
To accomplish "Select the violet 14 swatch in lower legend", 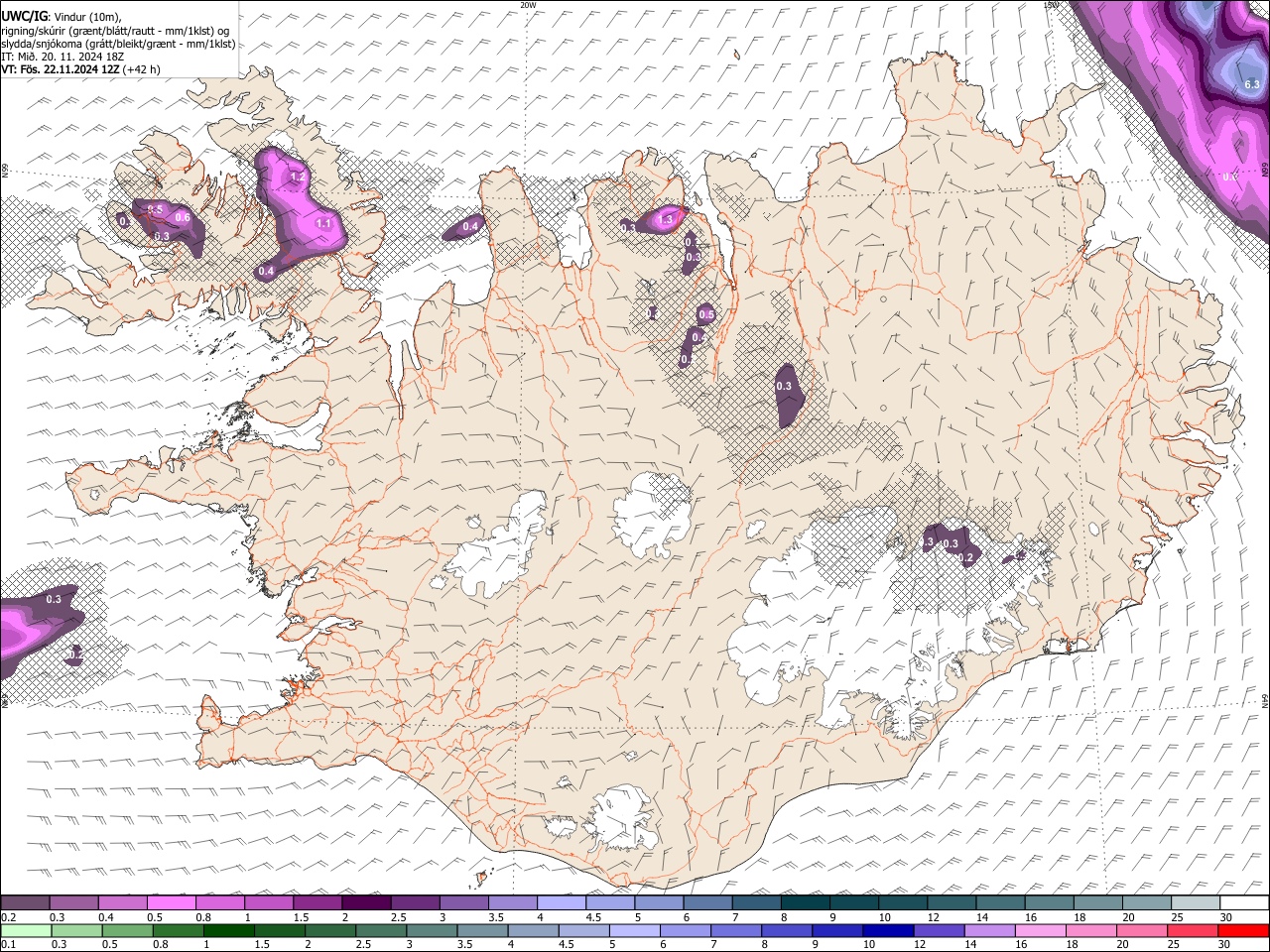I will pyautogui.click(x=990, y=930).
